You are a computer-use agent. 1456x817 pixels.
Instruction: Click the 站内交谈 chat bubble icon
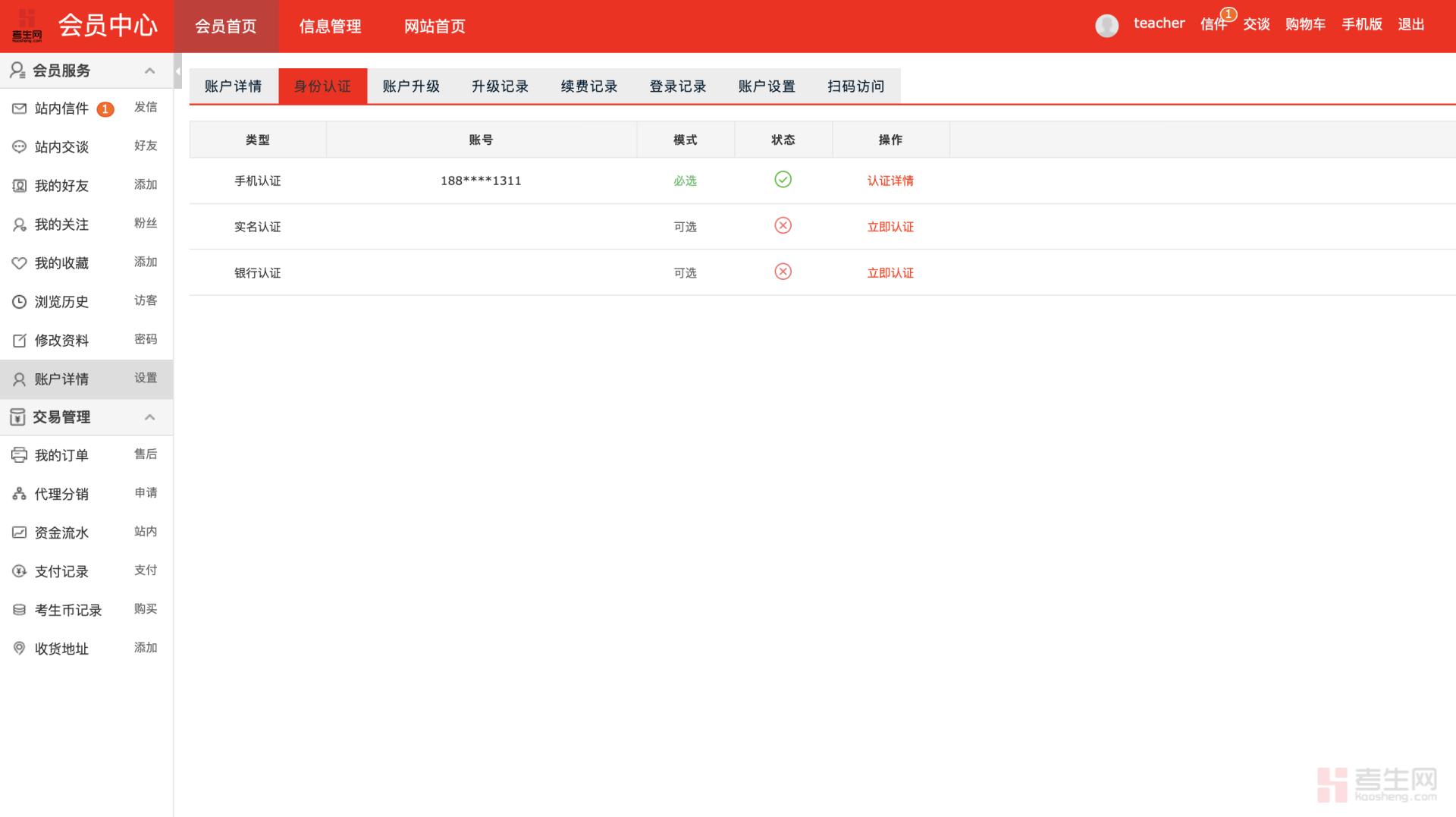[19, 146]
